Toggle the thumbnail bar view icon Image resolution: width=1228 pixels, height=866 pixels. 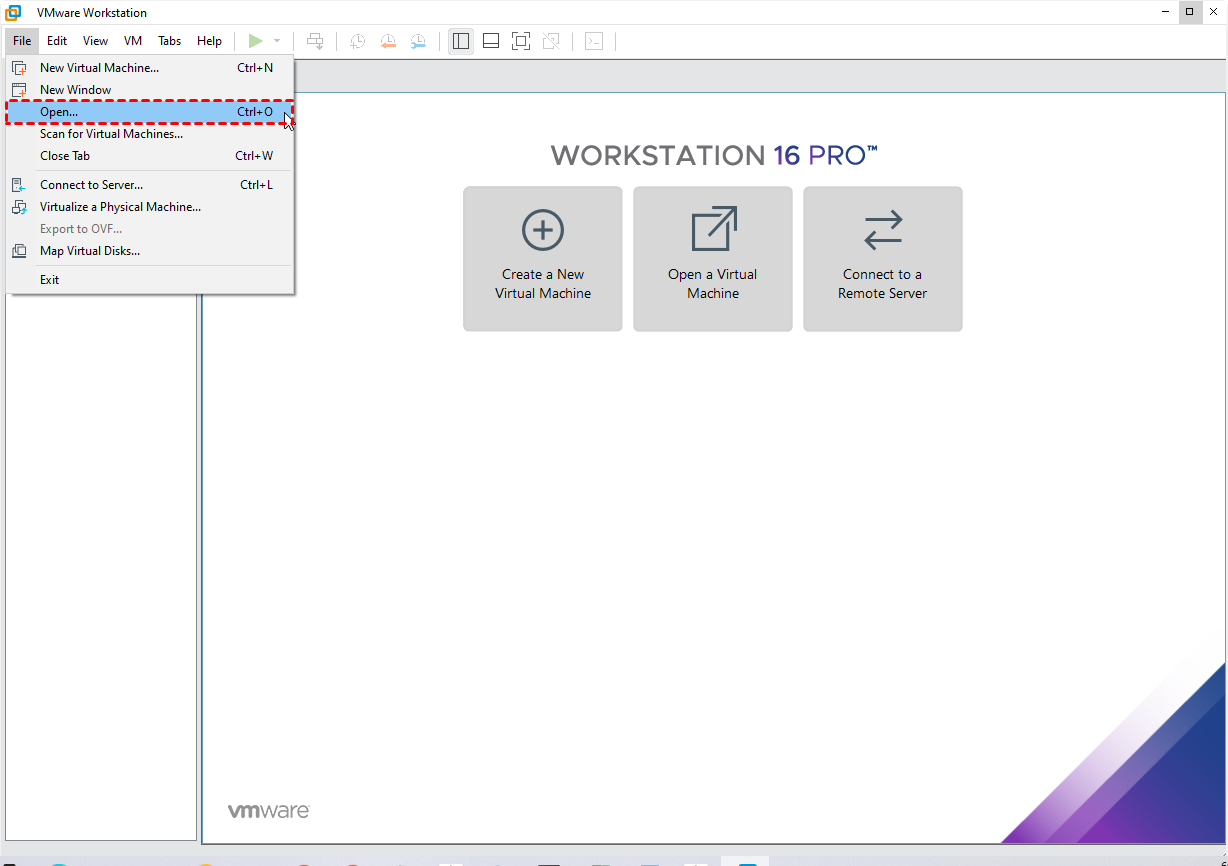491,41
